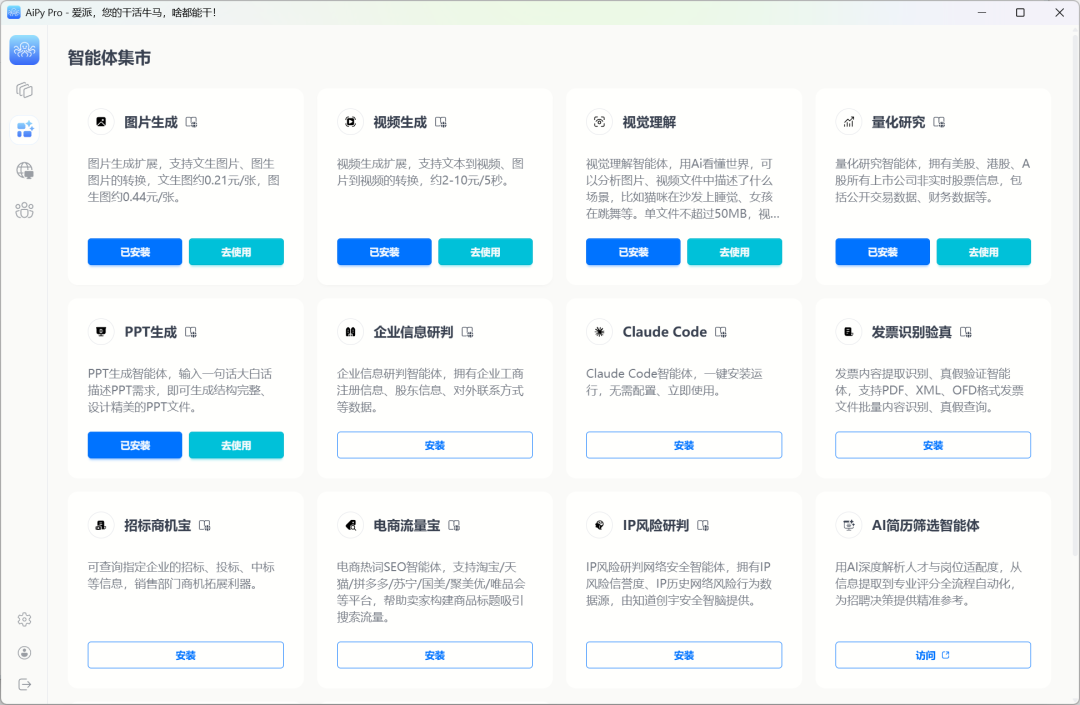The image size is (1080, 705).
Task: Maximize the AiPy Pro window
Action: point(1020,12)
